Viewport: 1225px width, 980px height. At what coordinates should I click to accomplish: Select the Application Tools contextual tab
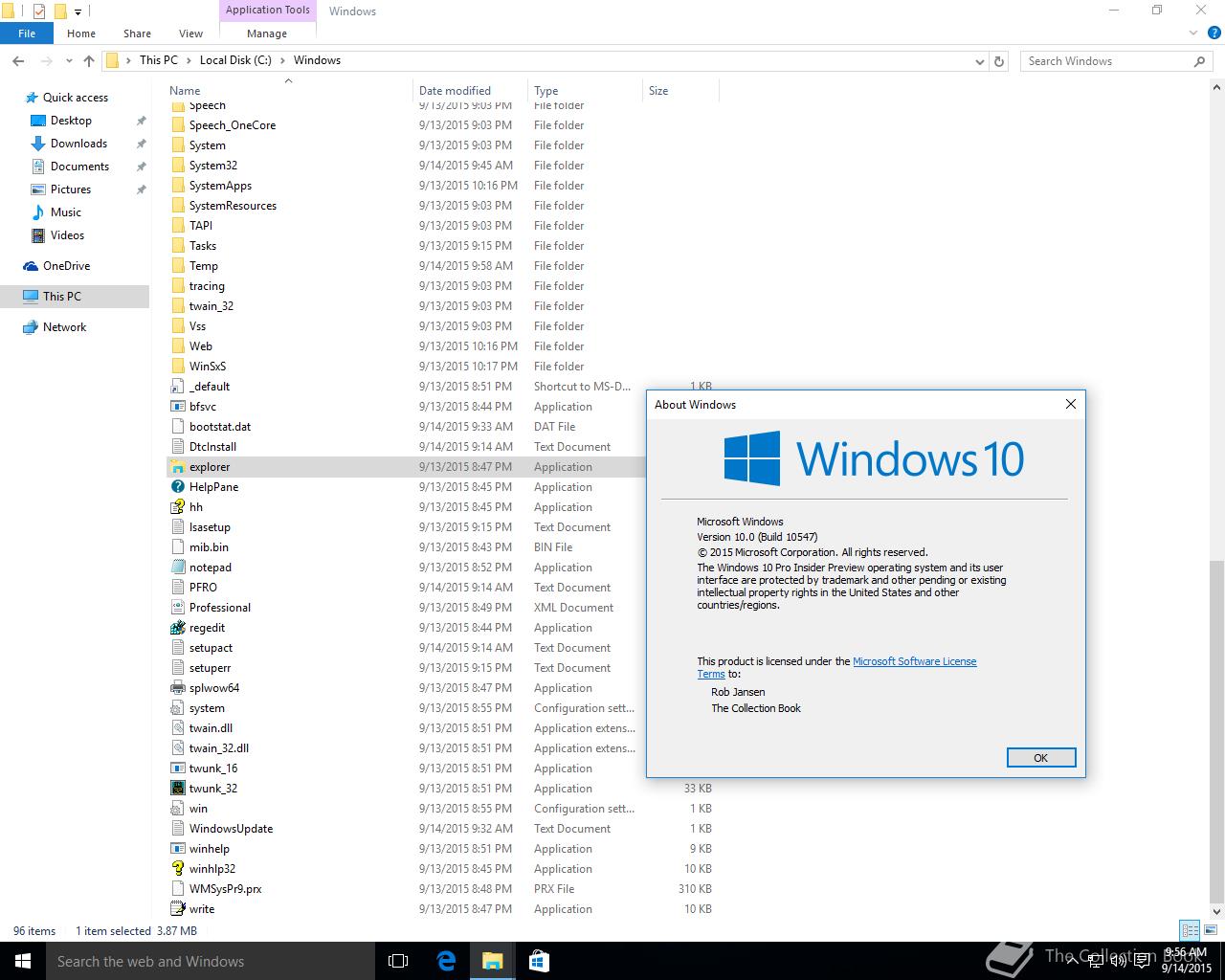pos(268,11)
